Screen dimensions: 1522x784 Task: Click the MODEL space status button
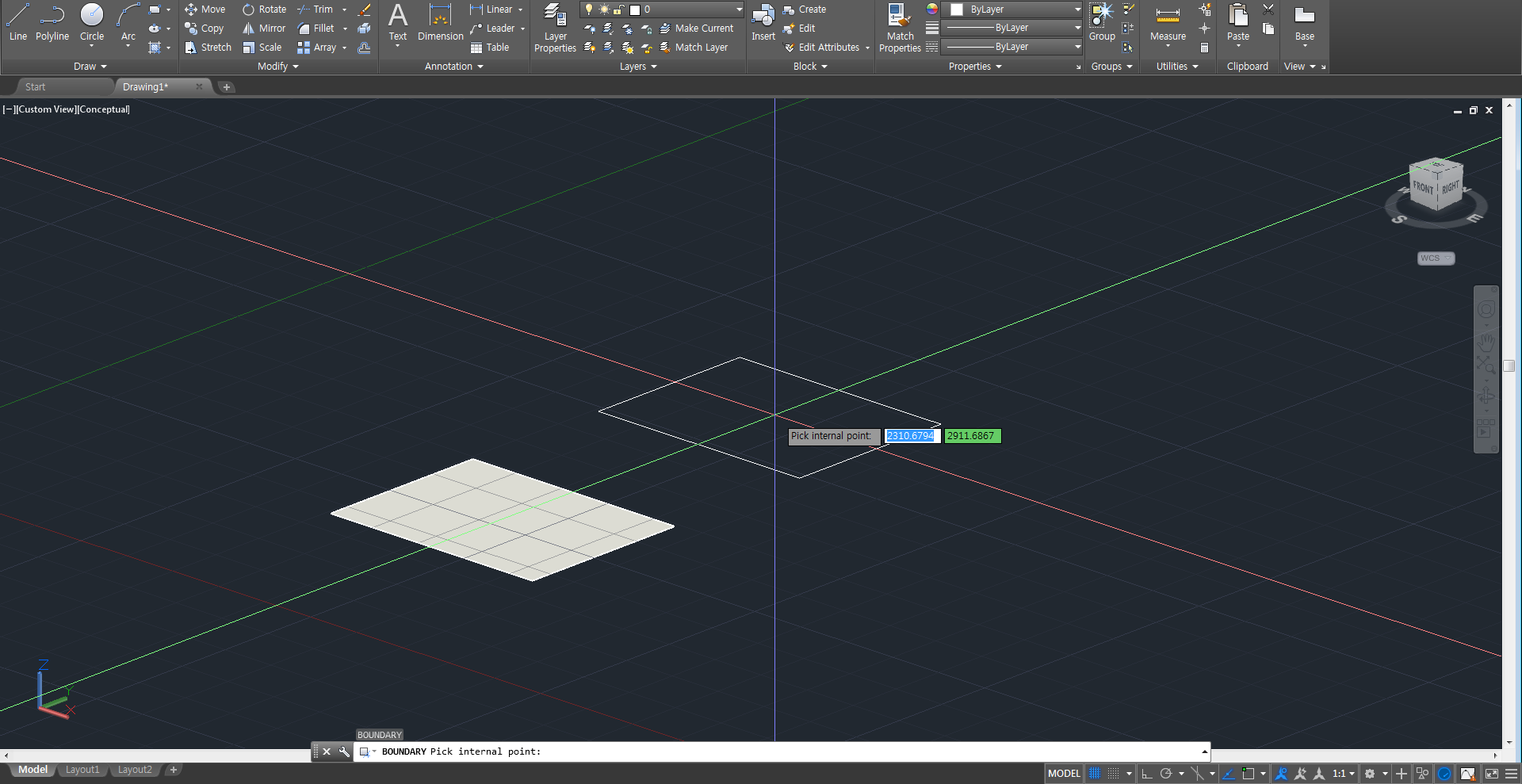1064,774
